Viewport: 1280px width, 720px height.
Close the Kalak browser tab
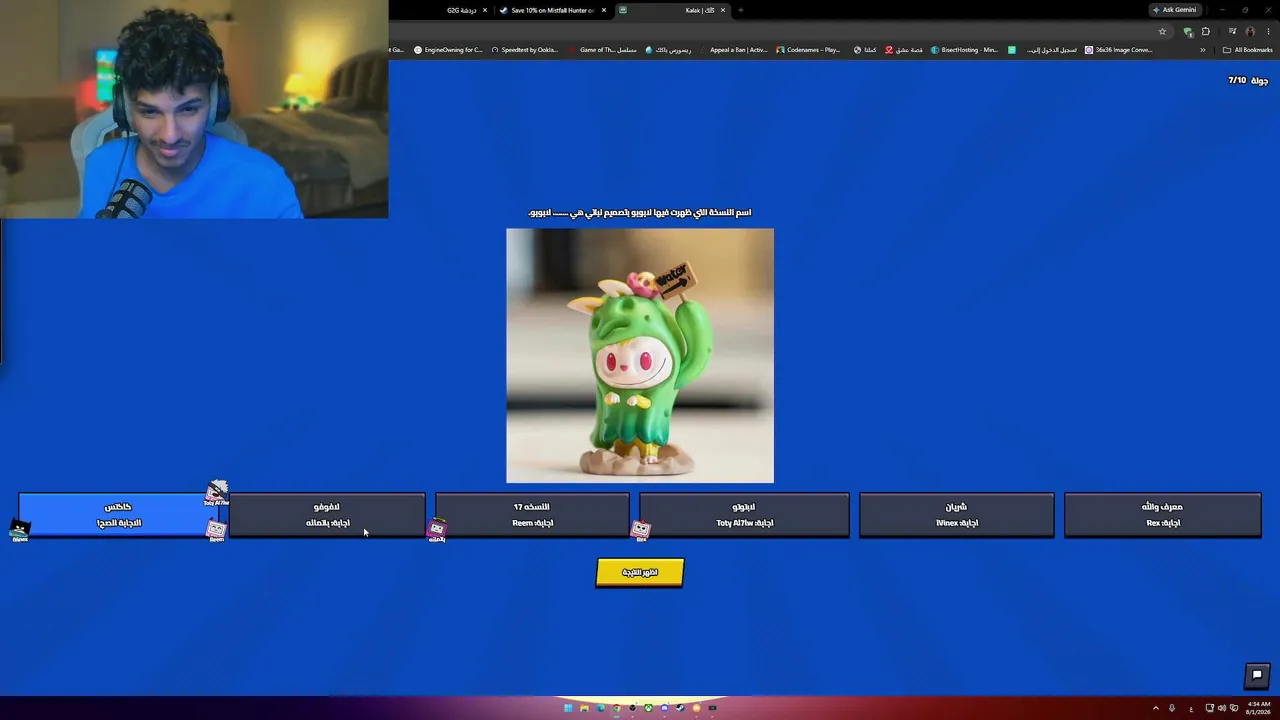click(723, 10)
